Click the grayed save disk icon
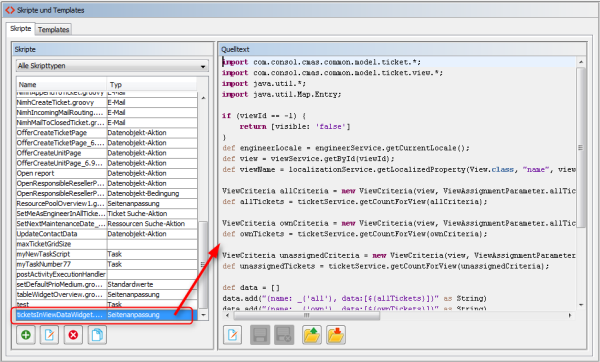 [x=260, y=335]
